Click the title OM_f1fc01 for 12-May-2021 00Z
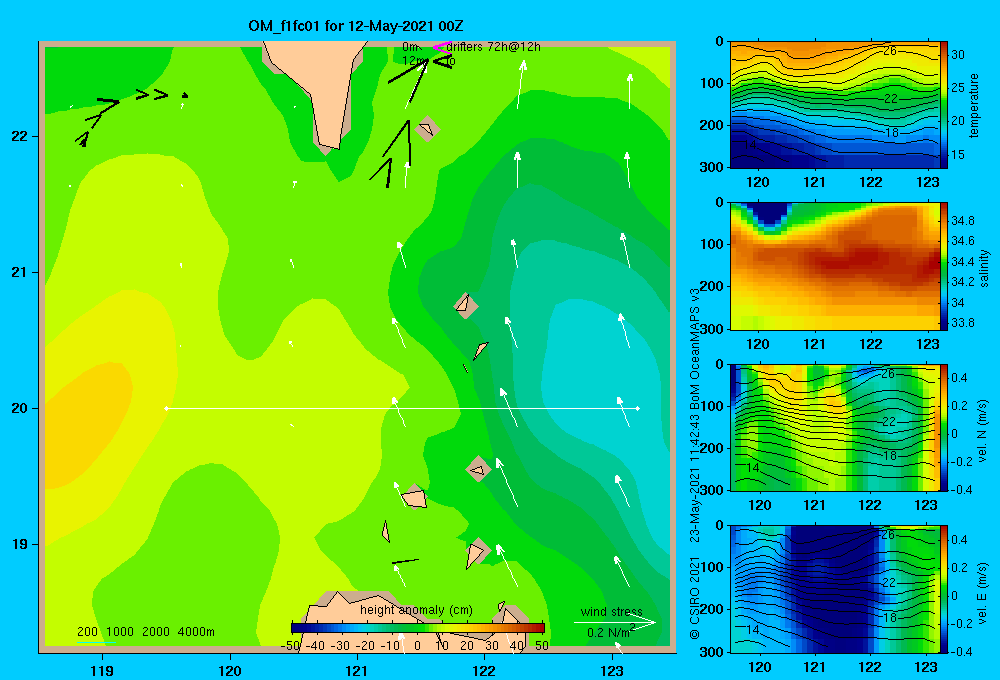This screenshot has height=680, width=1000. [x=355, y=26]
